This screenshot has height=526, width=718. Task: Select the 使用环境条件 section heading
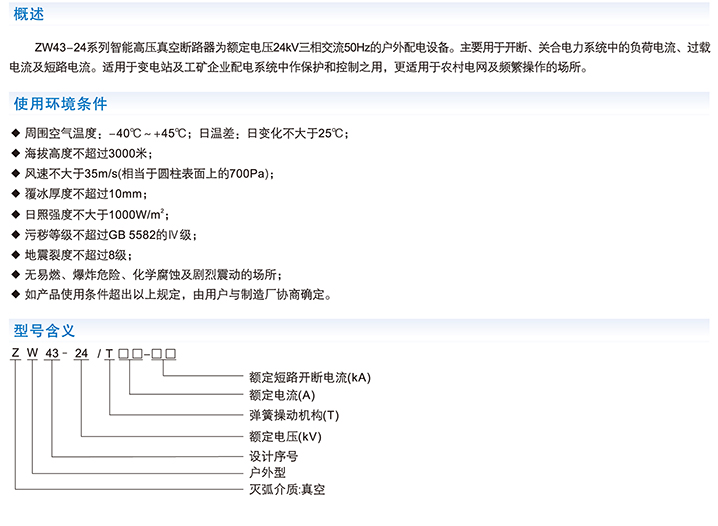click(60, 105)
